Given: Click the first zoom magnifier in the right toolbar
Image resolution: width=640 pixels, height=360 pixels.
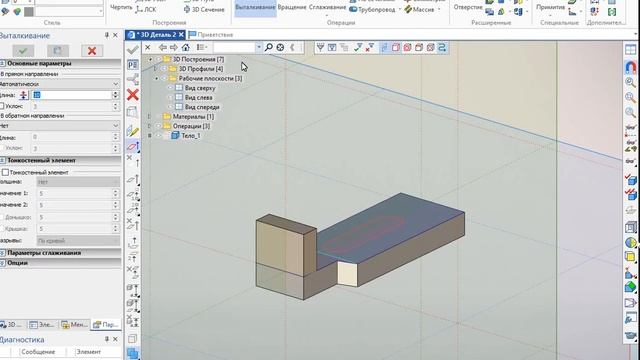Looking at the screenshot, I should [631, 82].
